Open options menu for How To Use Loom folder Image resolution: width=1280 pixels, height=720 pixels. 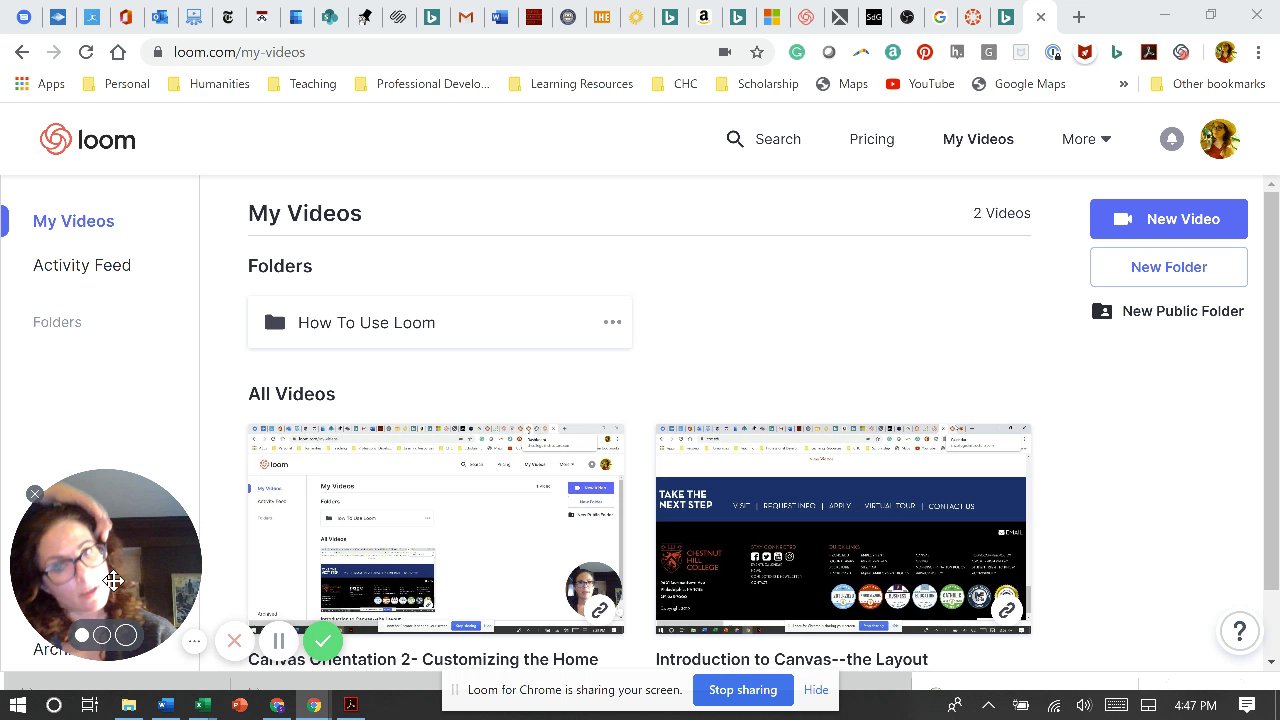(x=612, y=322)
